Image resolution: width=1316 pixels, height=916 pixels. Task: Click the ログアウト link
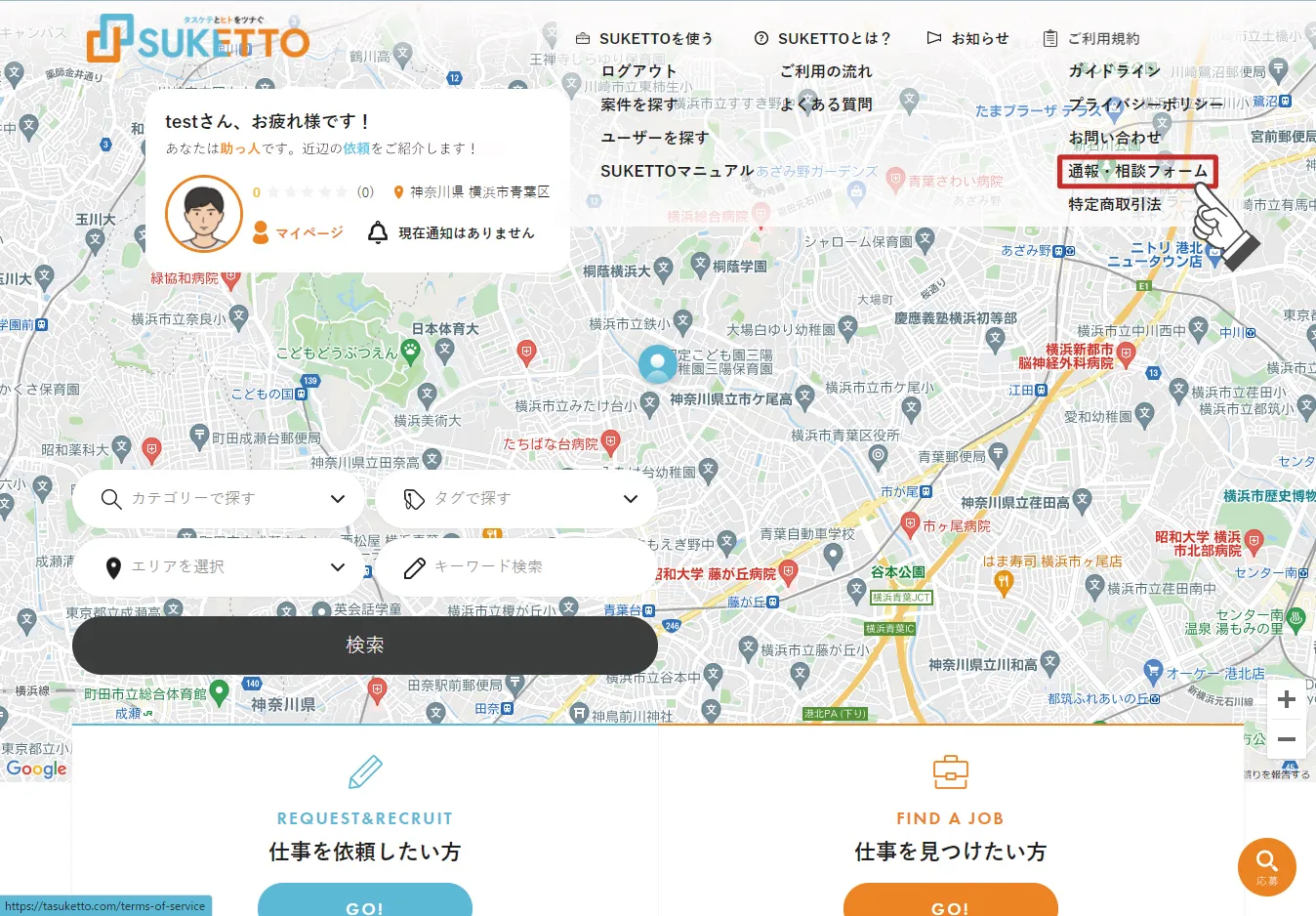point(638,71)
